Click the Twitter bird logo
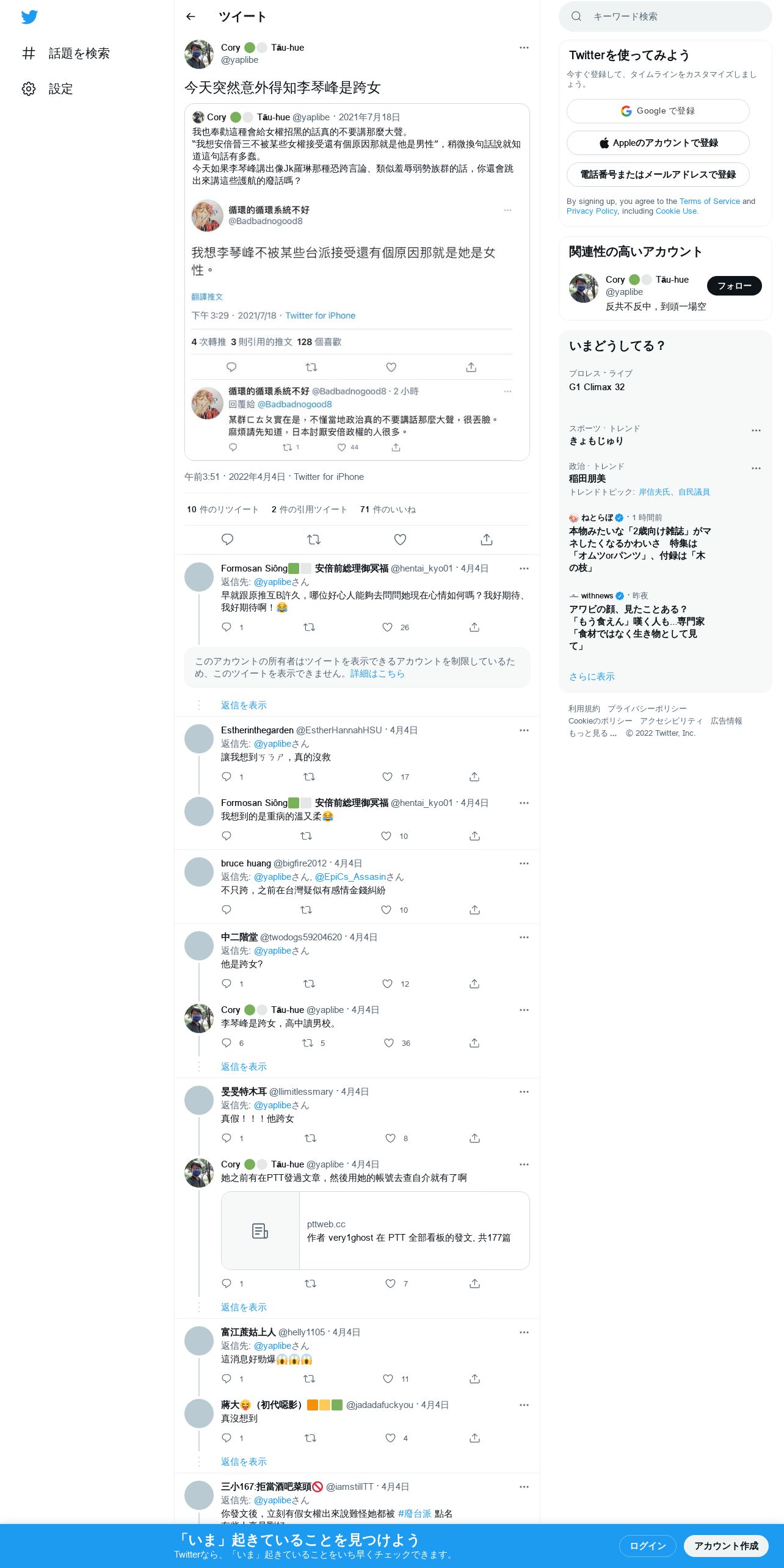784x1568 pixels. click(29, 17)
